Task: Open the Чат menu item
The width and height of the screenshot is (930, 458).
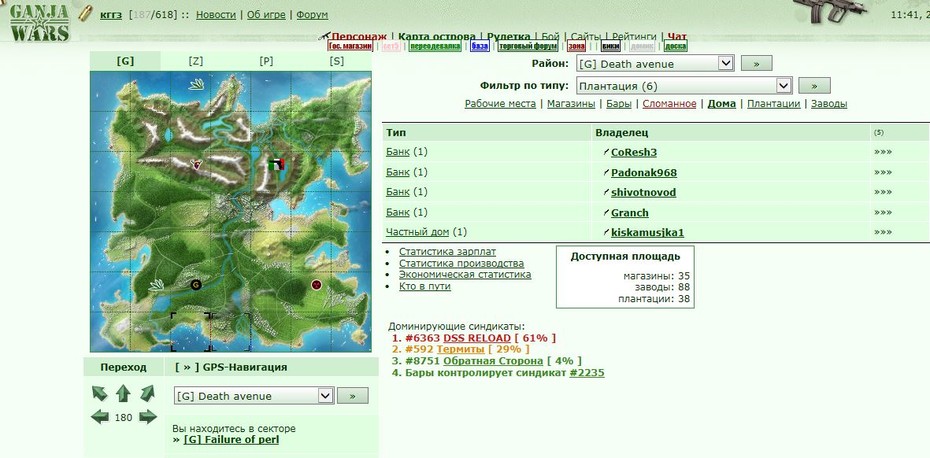Action: point(677,36)
